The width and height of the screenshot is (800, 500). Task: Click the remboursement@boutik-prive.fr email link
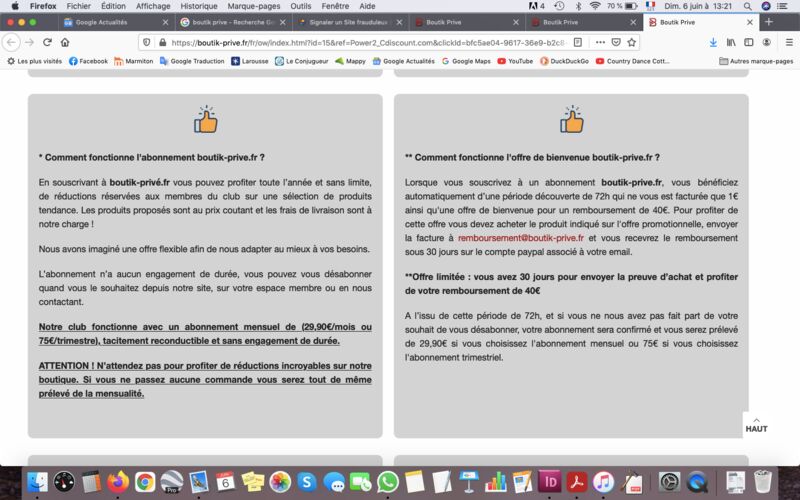click(x=520, y=238)
